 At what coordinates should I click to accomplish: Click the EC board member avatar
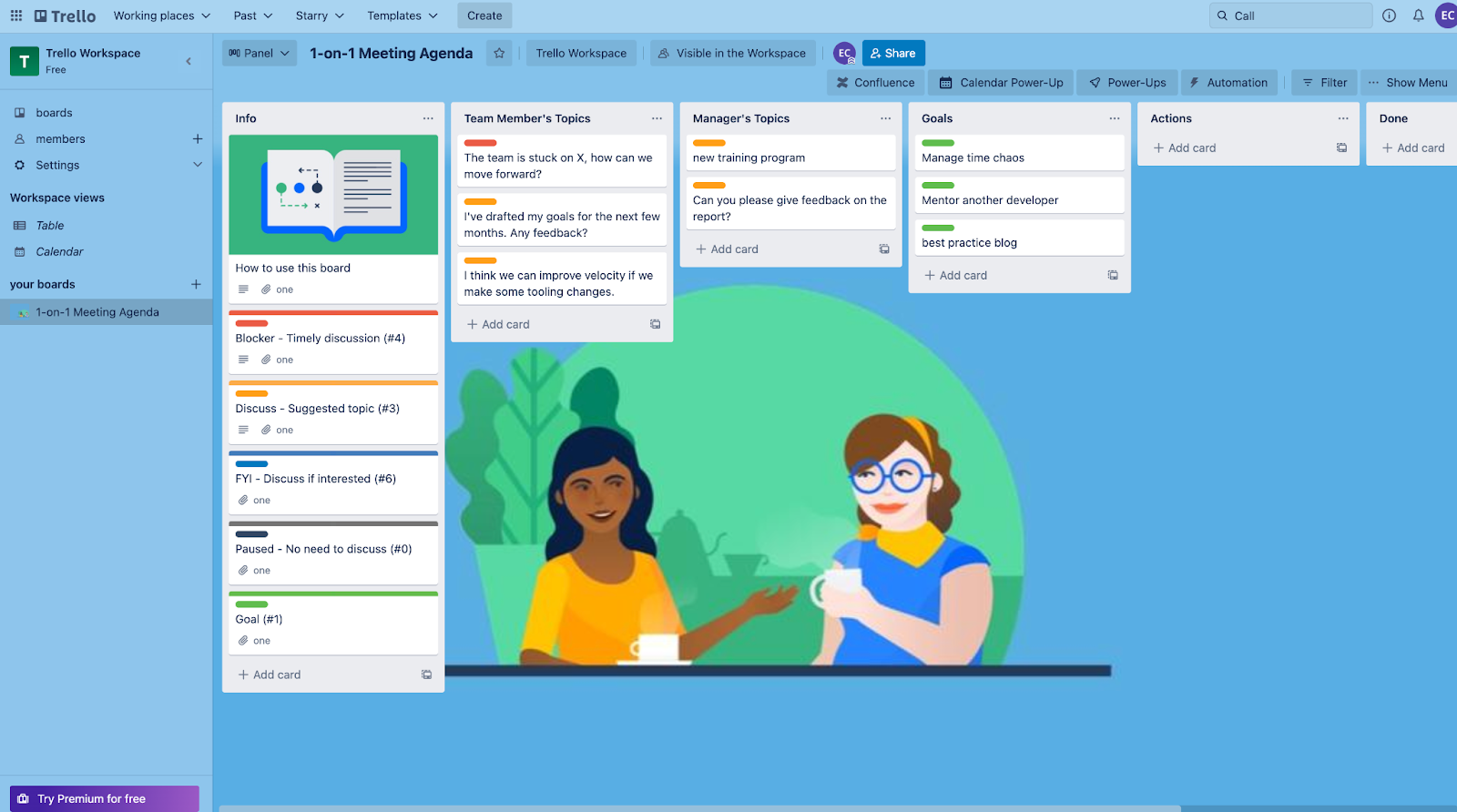coord(844,53)
